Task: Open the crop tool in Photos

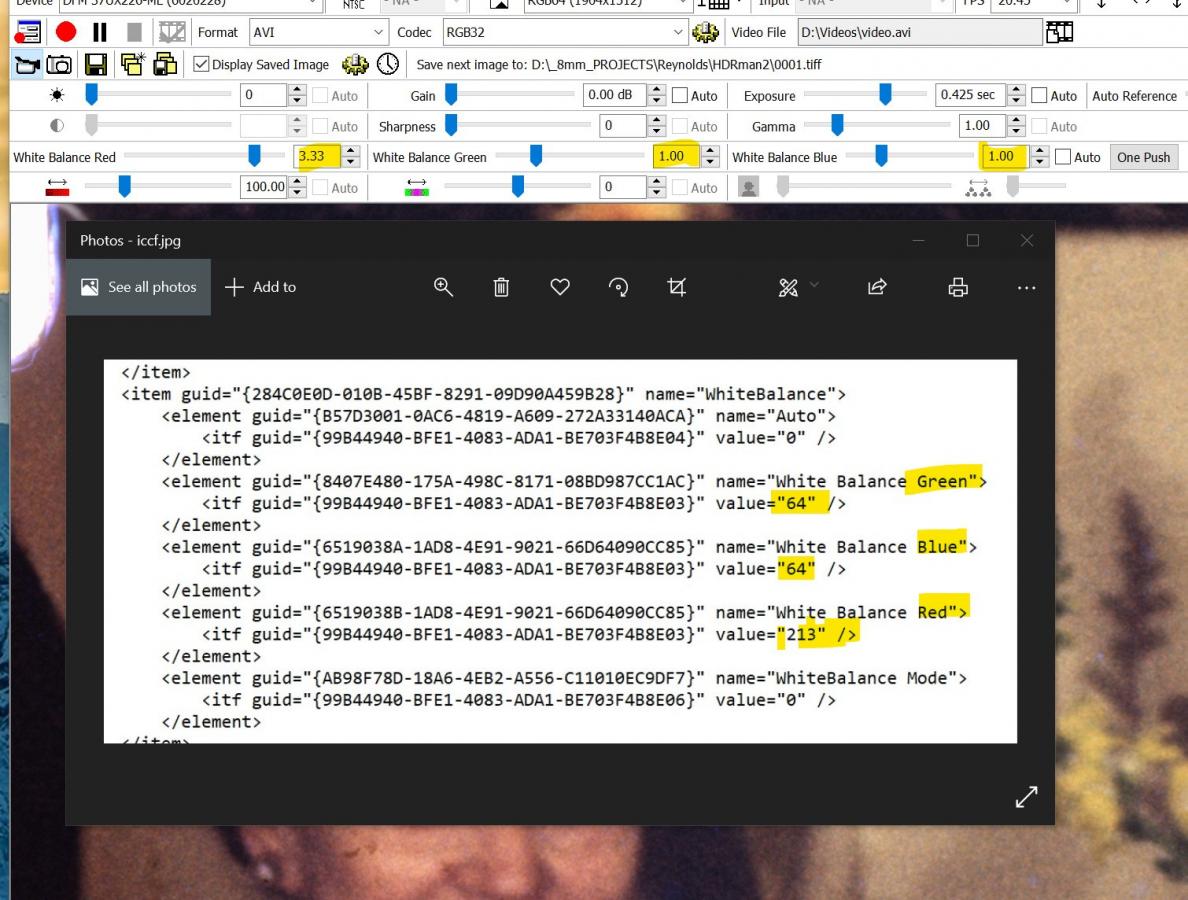Action: coord(677,287)
